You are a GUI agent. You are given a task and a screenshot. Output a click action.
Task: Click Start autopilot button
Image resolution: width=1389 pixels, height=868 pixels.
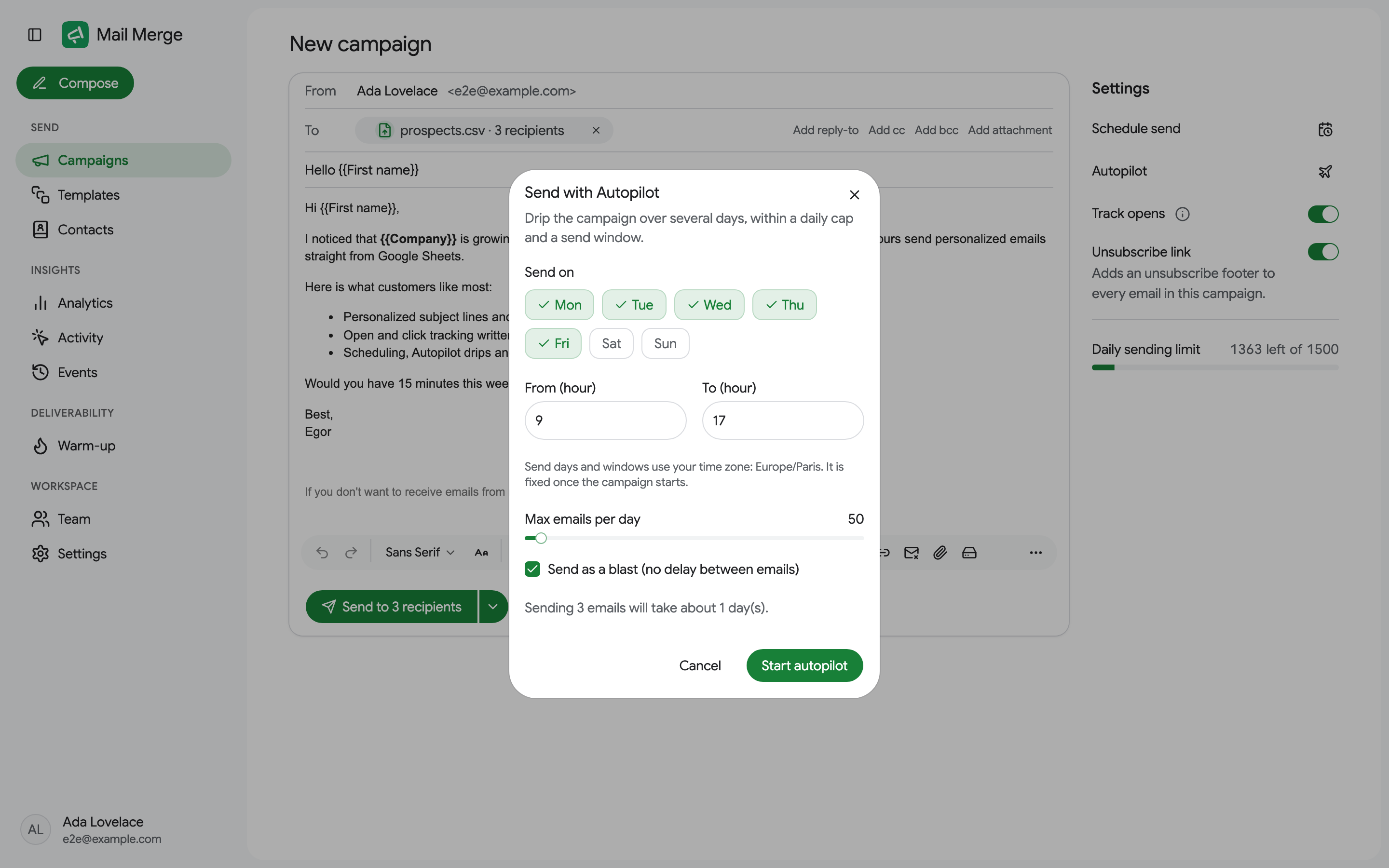point(804,665)
